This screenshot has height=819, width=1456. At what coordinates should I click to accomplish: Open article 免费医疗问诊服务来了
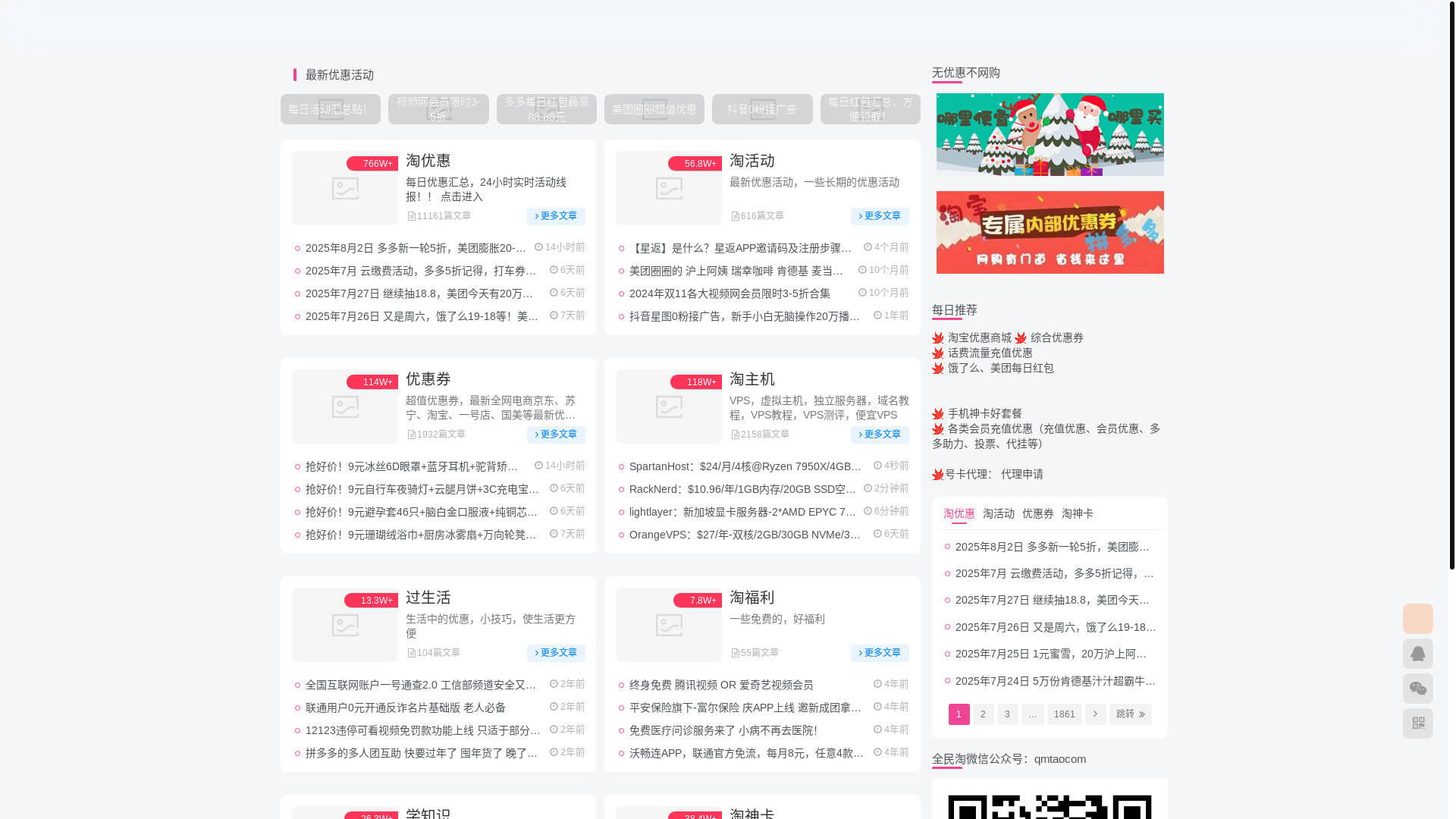point(723,730)
